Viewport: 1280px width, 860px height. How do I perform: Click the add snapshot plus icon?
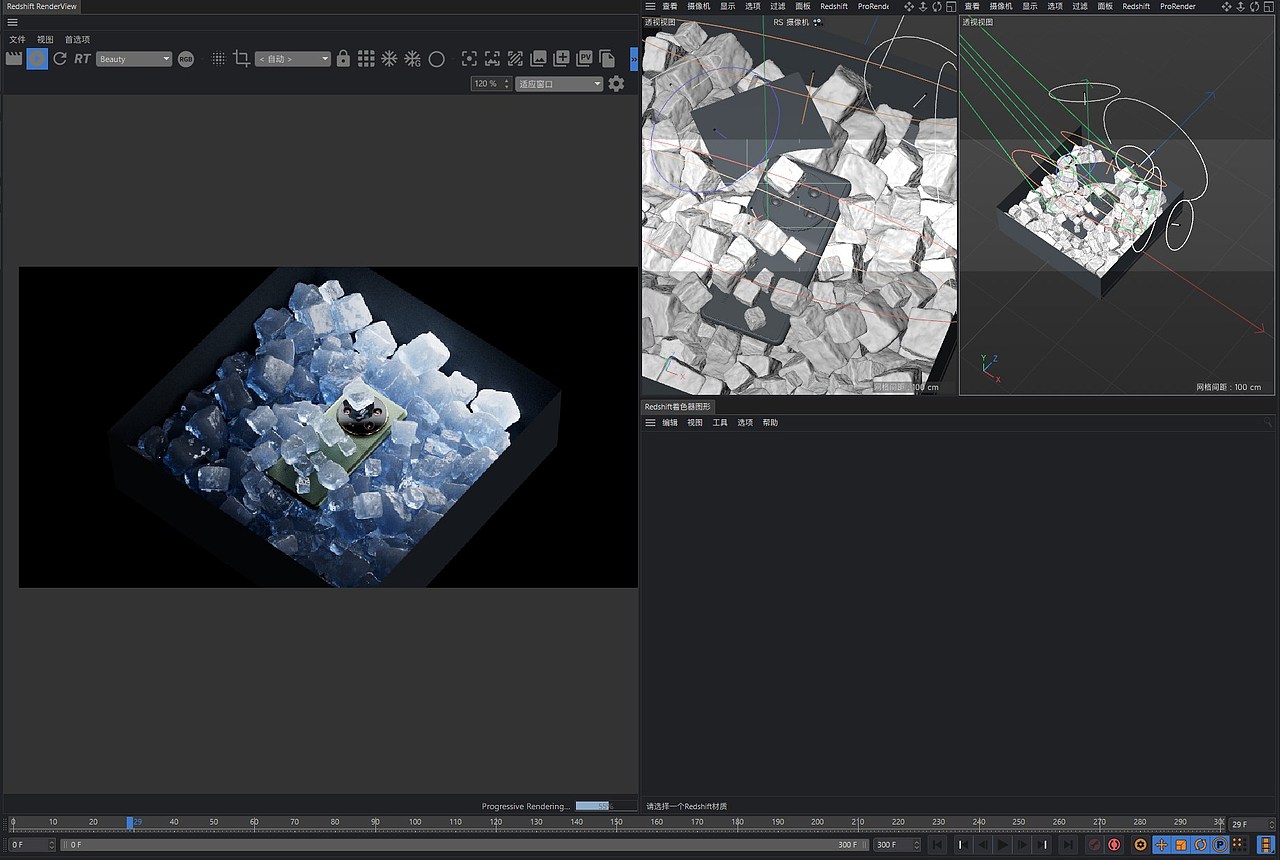(x=562, y=59)
